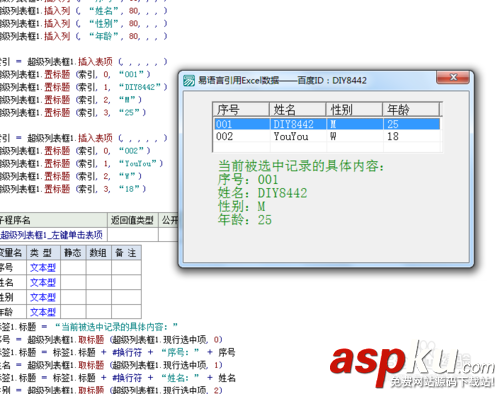Viewport: 500px width, 394px height.
Task: Click the green 姓名: DIY8442 label line
Action: 263,193
